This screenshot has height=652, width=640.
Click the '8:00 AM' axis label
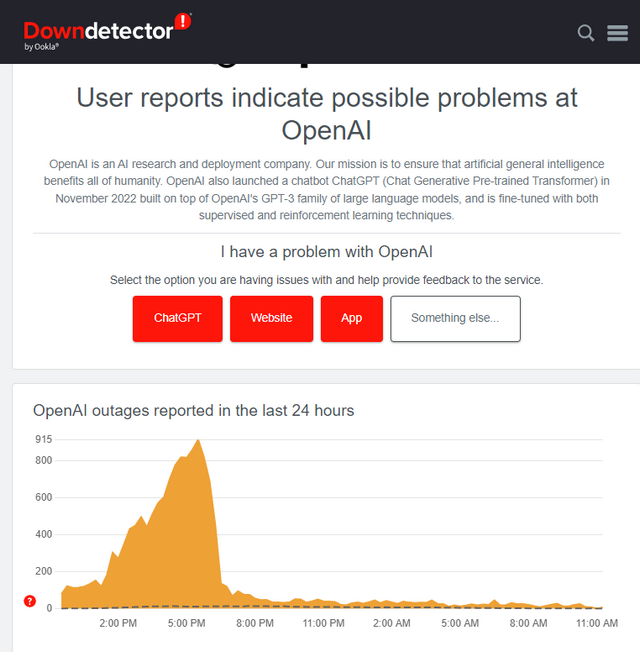(529, 623)
